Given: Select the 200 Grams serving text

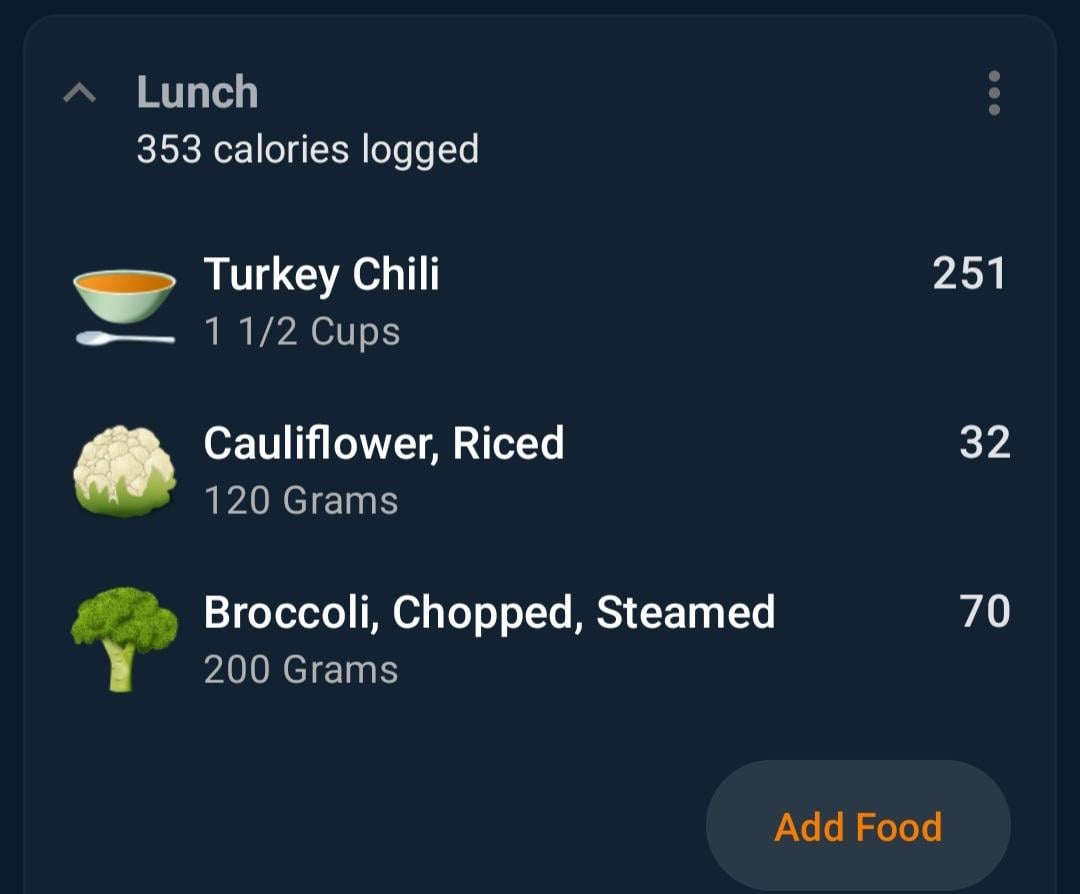Looking at the screenshot, I should (x=301, y=669).
